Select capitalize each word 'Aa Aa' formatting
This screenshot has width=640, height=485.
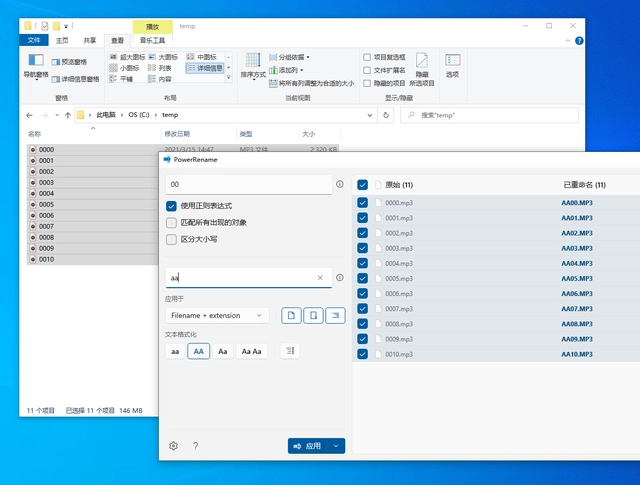(251, 351)
